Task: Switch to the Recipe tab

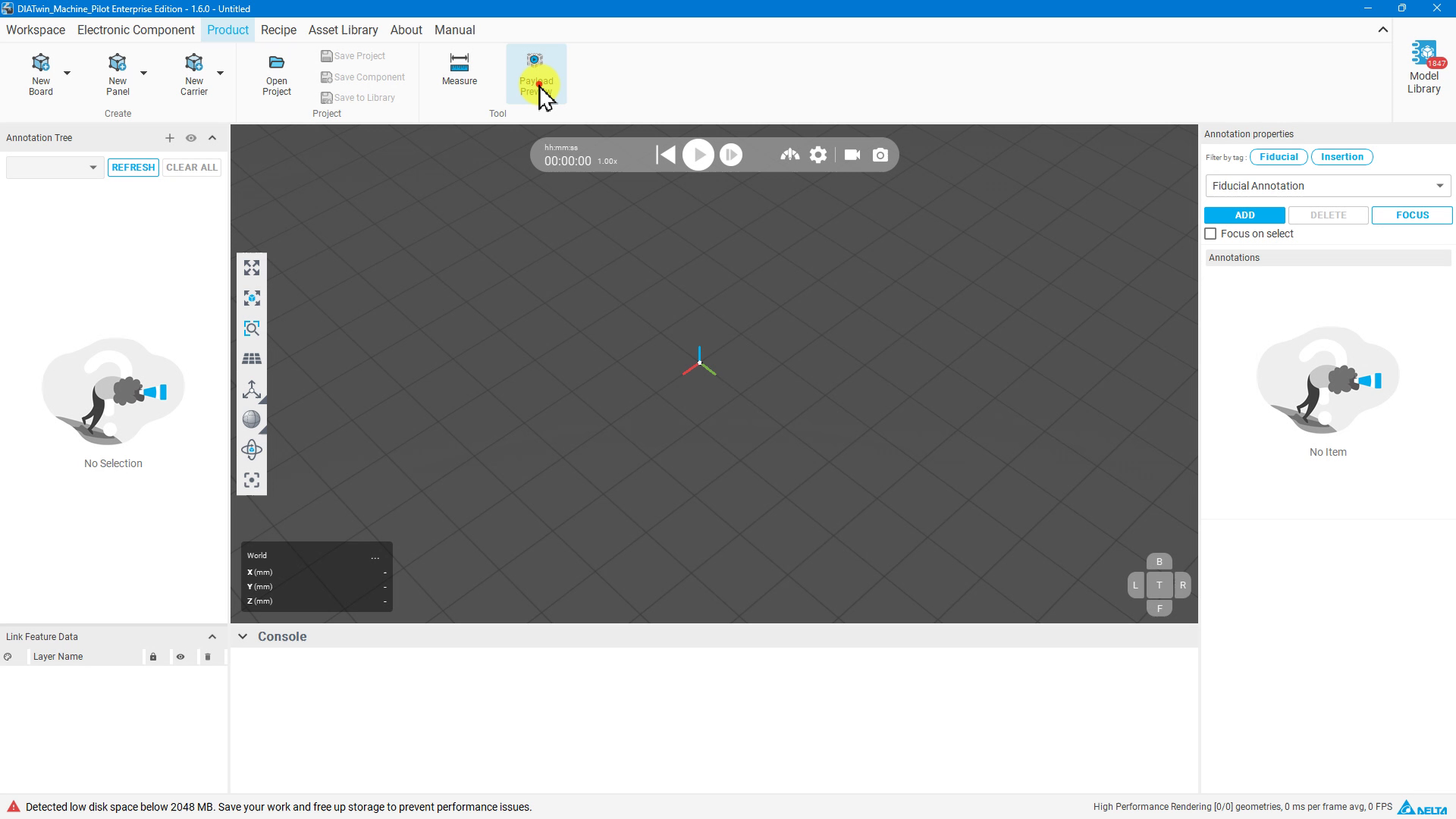Action: [278, 30]
